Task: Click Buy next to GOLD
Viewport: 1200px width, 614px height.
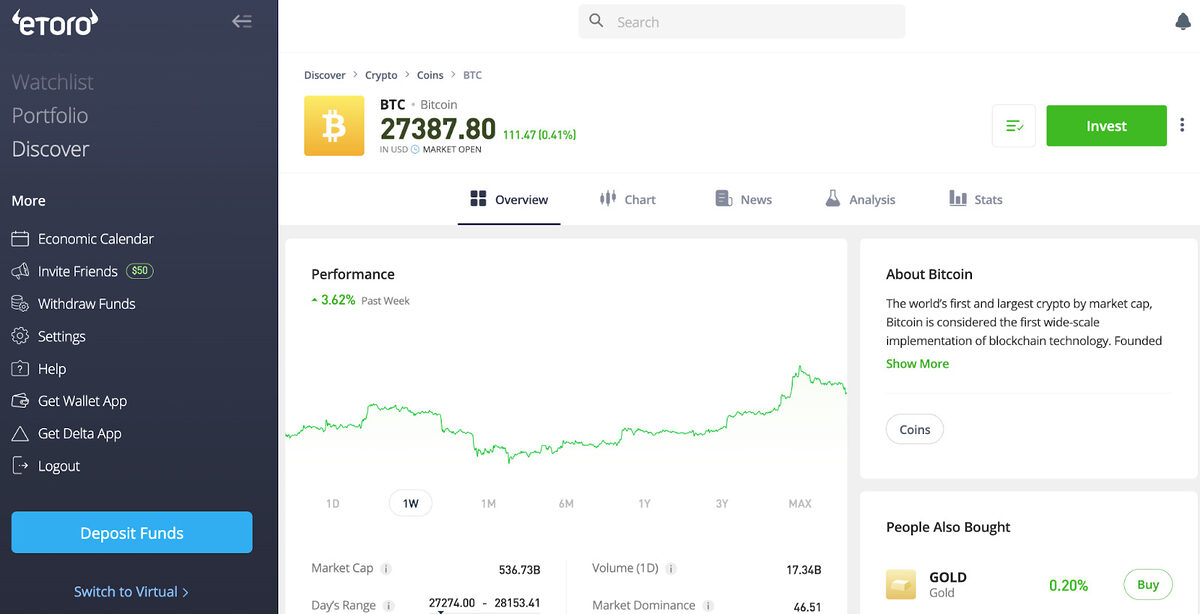Action: pos(1148,585)
